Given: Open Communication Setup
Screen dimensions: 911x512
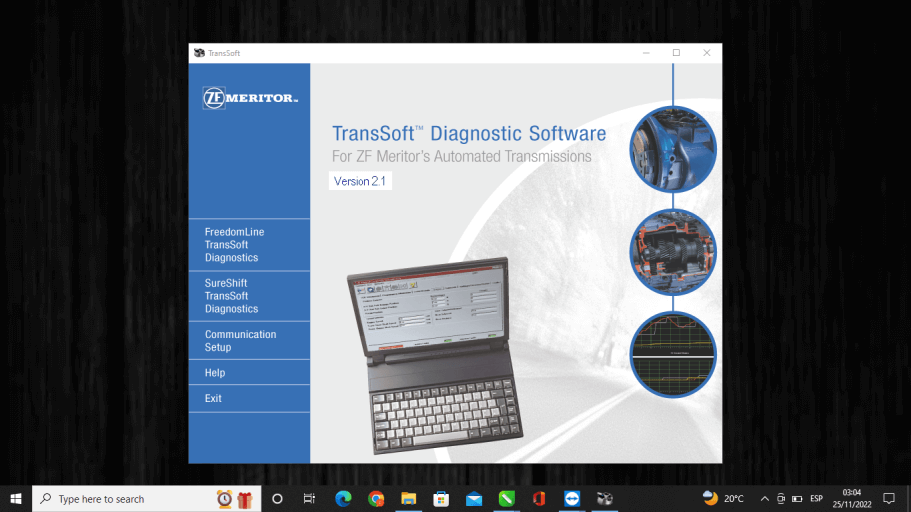Looking at the screenshot, I should (x=240, y=341).
